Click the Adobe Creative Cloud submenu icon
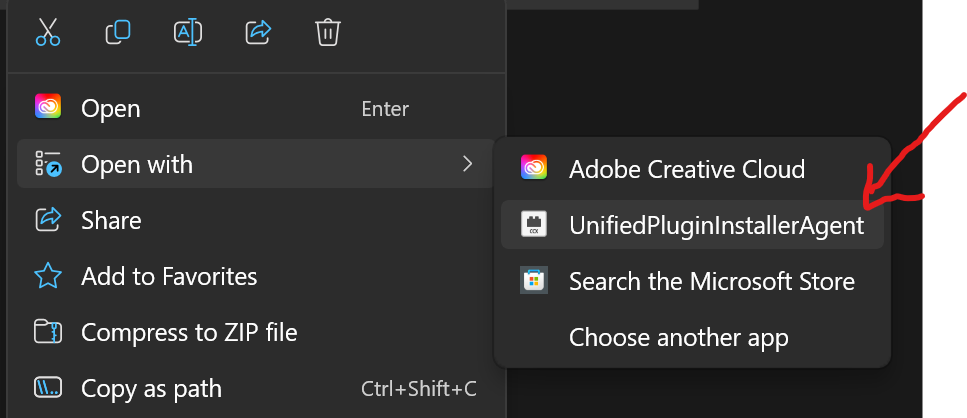 coord(533,168)
